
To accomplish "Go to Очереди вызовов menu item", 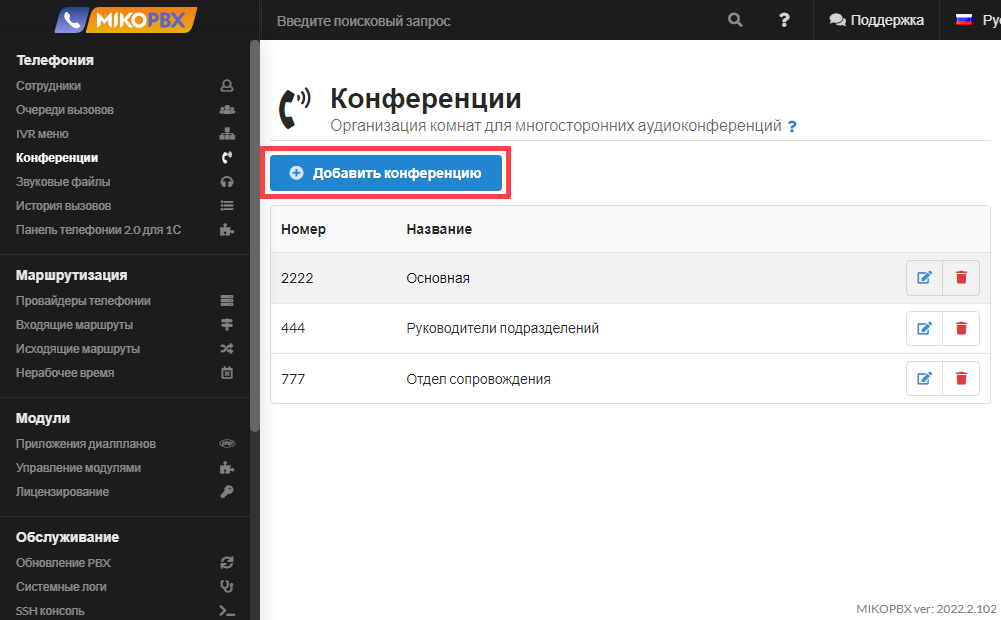I will (65, 110).
